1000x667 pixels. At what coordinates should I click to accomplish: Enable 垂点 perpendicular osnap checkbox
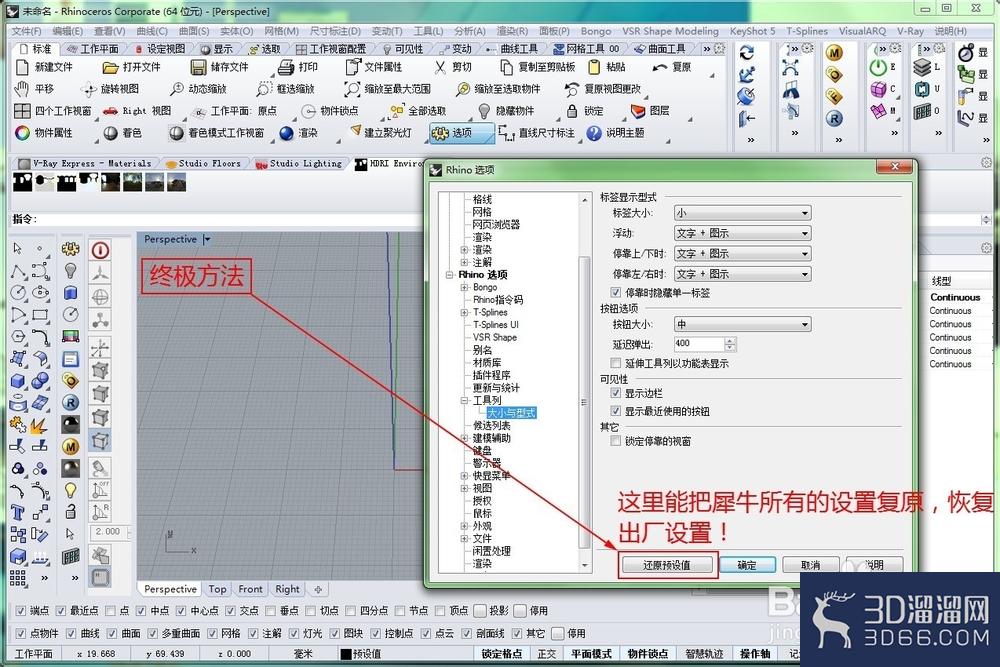tap(270, 610)
